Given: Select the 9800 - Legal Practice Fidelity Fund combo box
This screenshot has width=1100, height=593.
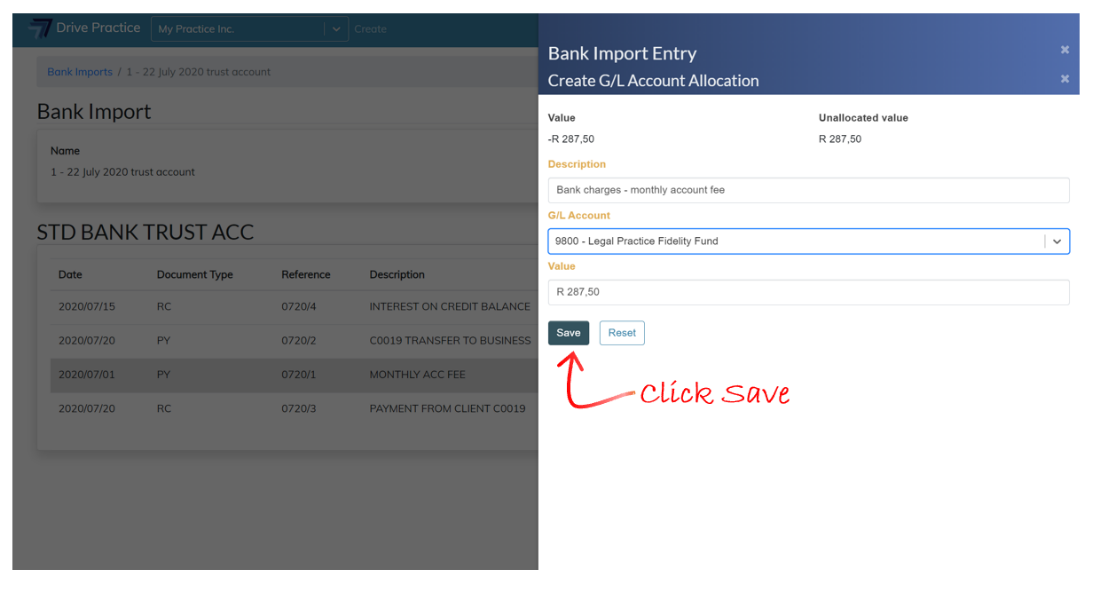Looking at the screenshot, I should (x=808, y=241).
